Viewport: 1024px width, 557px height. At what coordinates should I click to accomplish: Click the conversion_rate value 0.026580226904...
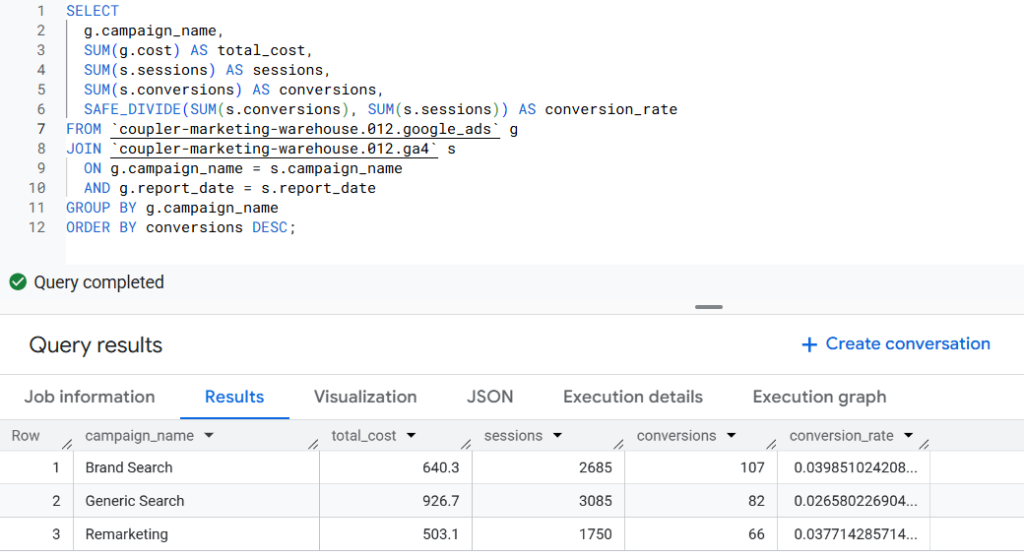856,501
